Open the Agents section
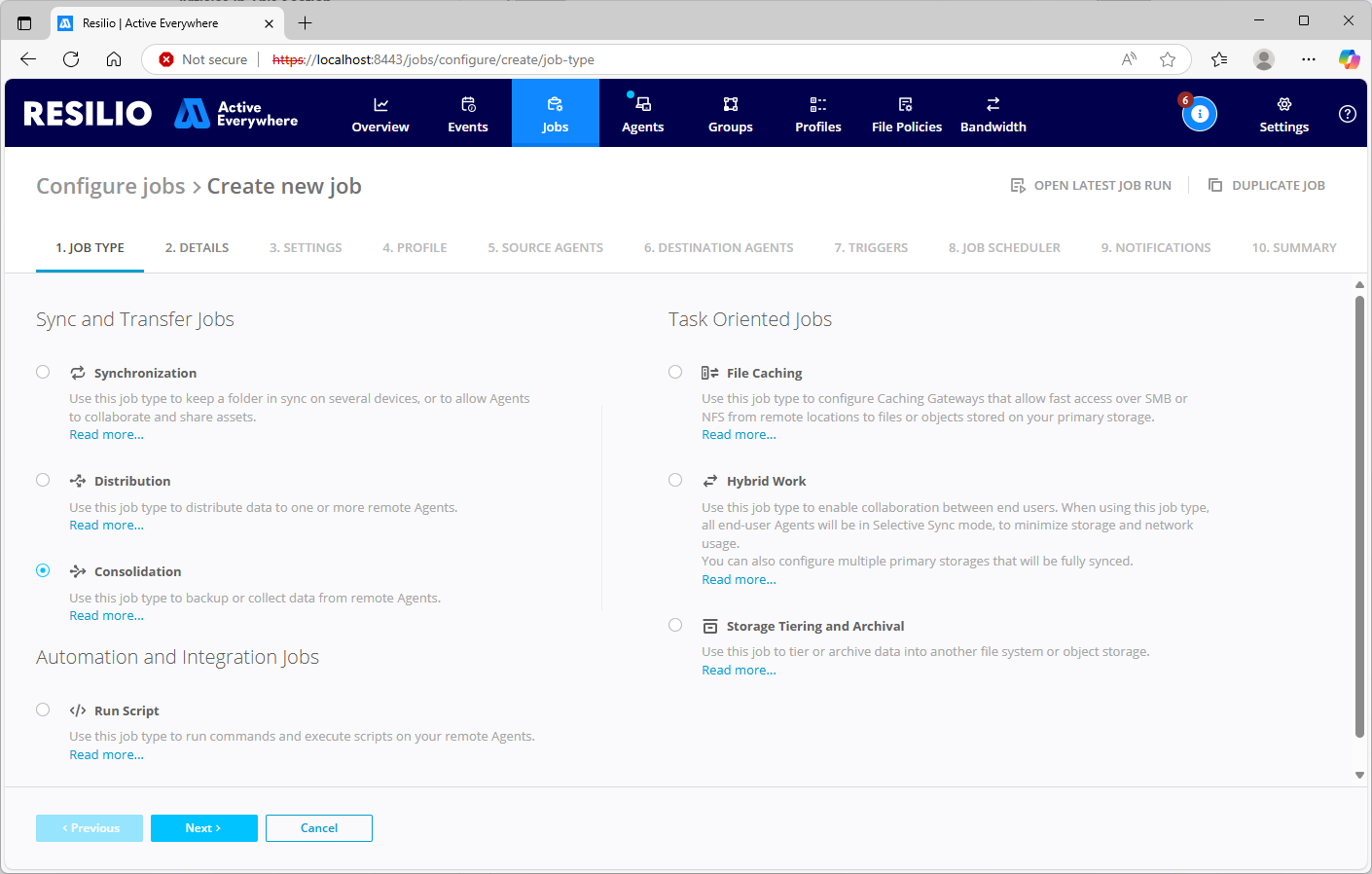This screenshot has width=1372, height=874. (x=642, y=114)
